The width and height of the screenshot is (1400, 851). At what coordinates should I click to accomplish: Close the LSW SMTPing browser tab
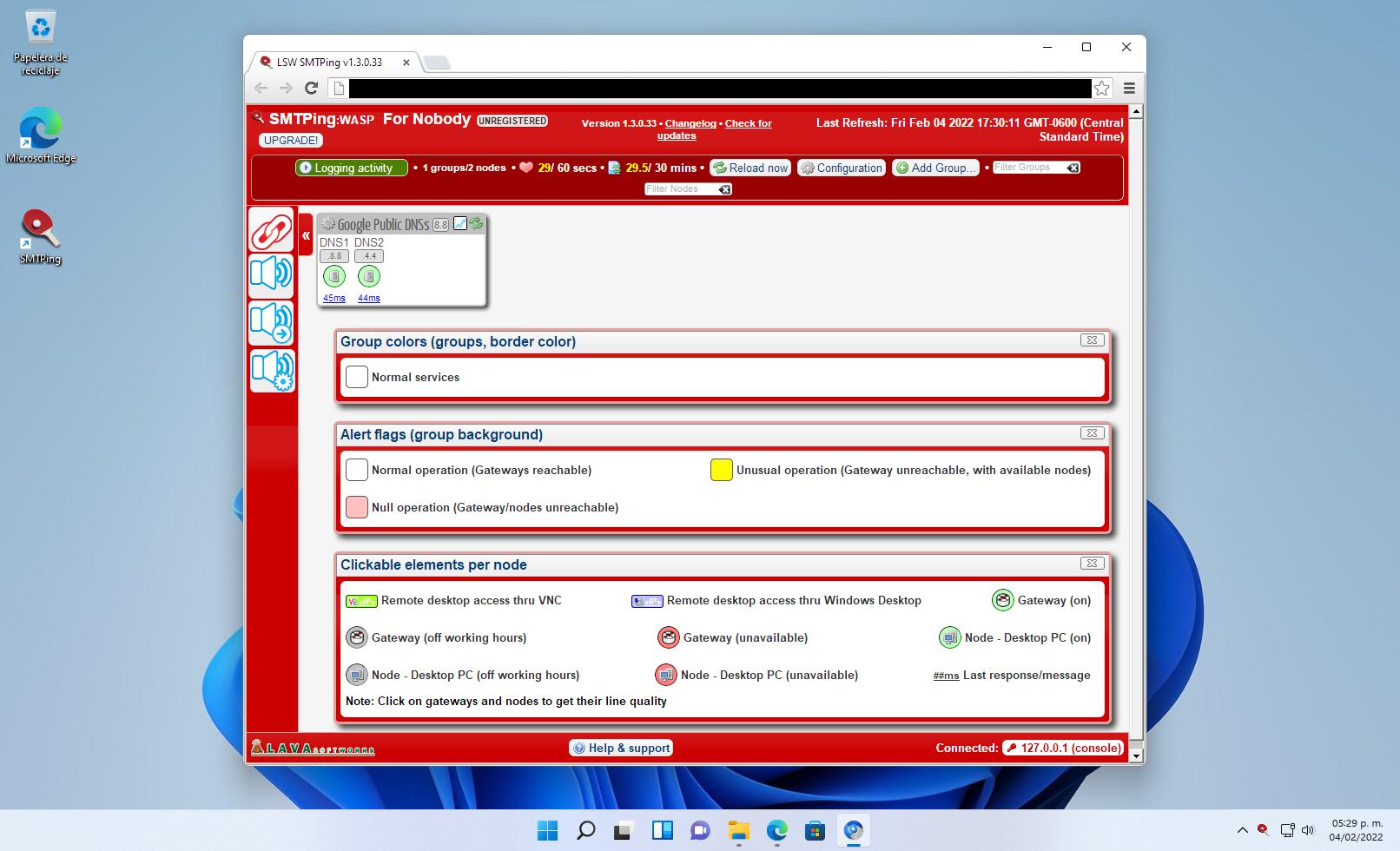coord(406,63)
